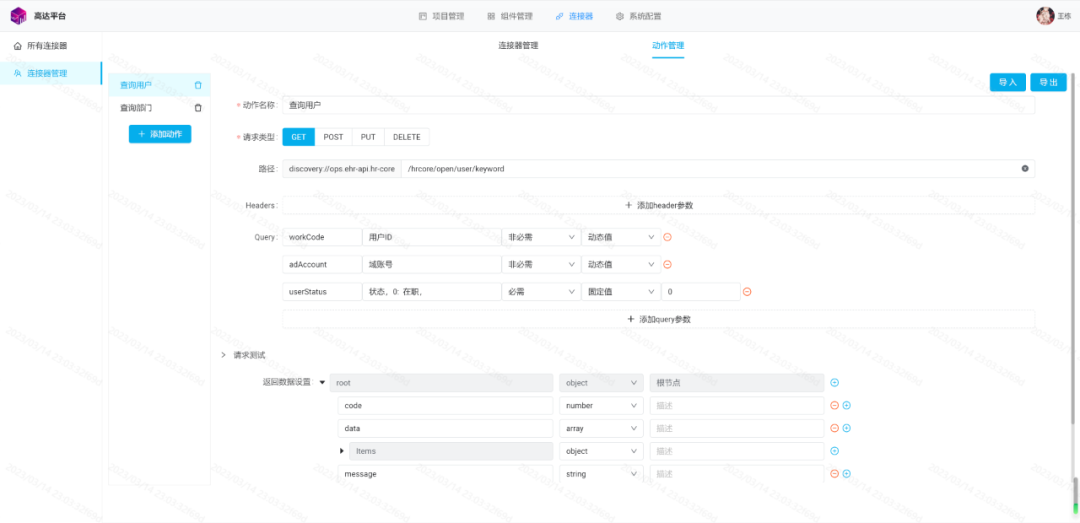This screenshot has width=1080, height=523.
Task: Add a child node under root
Action: [x=835, y=382]
